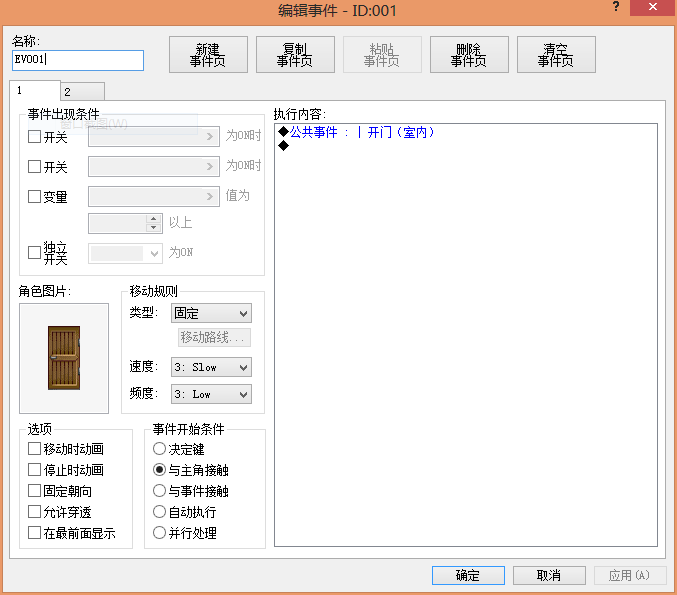
Task: Enable the 移动时动画 option
Action: [x=35, y=449]
